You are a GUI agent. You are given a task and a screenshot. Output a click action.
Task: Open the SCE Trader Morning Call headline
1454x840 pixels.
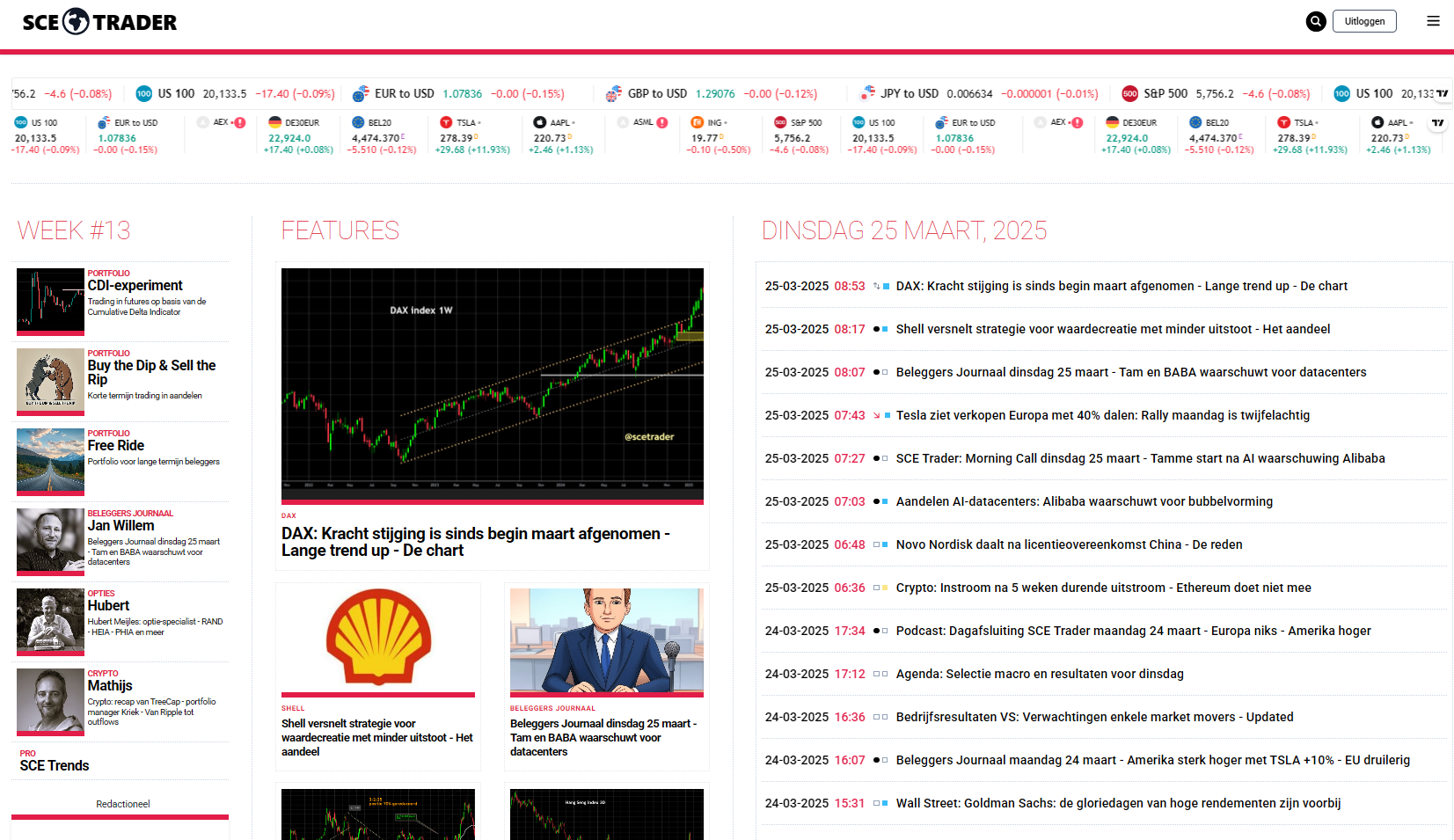[x=1141, y=458]
